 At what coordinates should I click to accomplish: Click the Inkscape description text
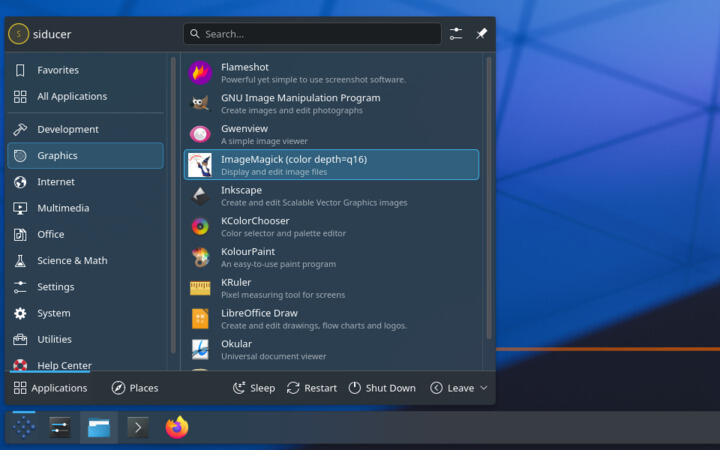click(314, 202)
